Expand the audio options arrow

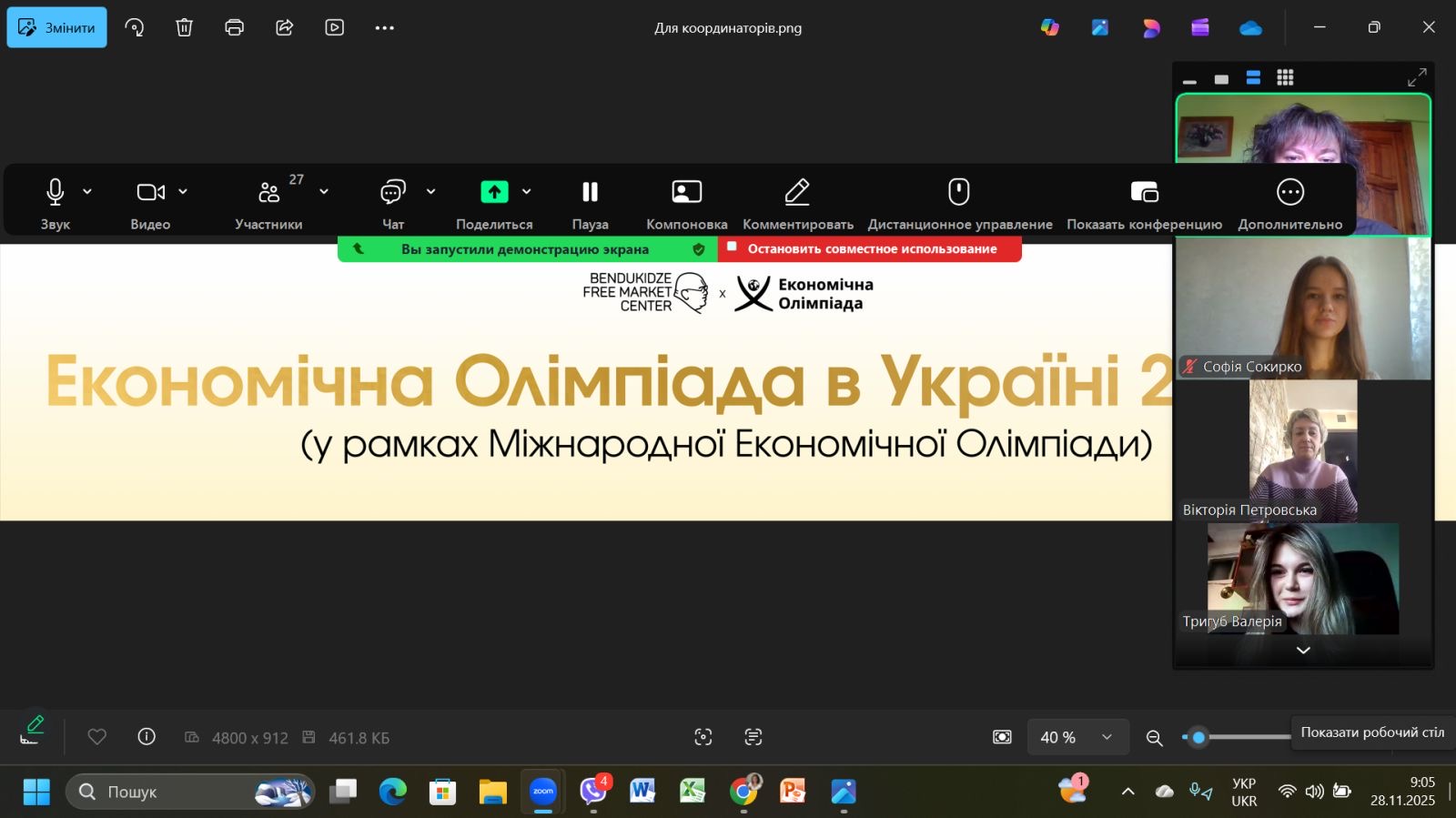point(87,192)
